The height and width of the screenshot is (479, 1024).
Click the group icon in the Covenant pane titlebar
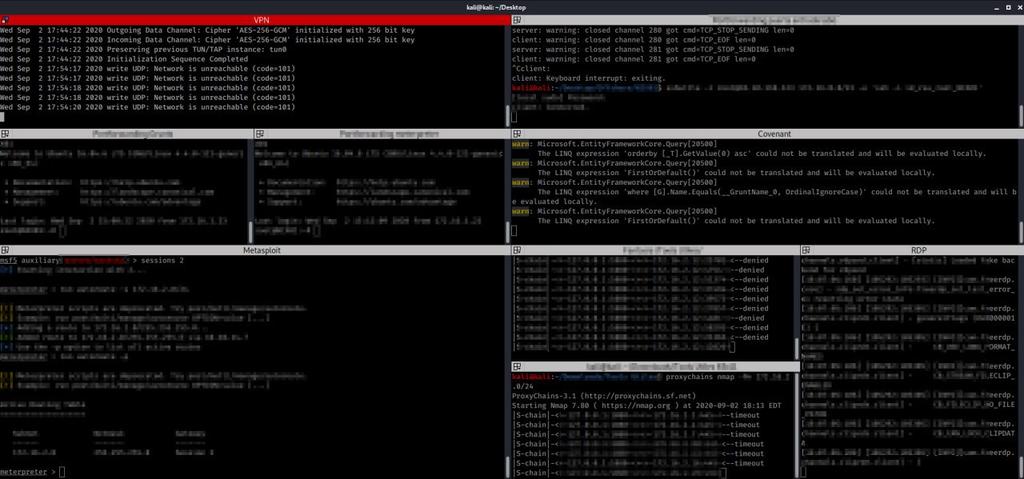[516, 134]
